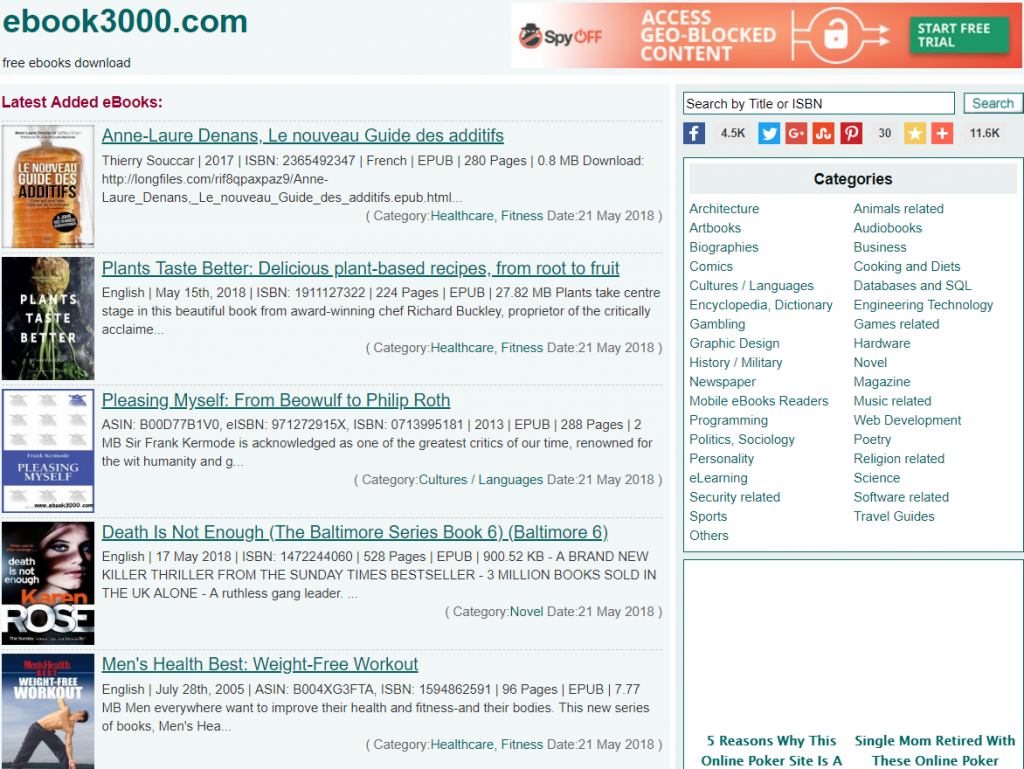Select the Web Development category
Image resolution: width=1024 pixels, height=769 pixels.
coord(907,420)
